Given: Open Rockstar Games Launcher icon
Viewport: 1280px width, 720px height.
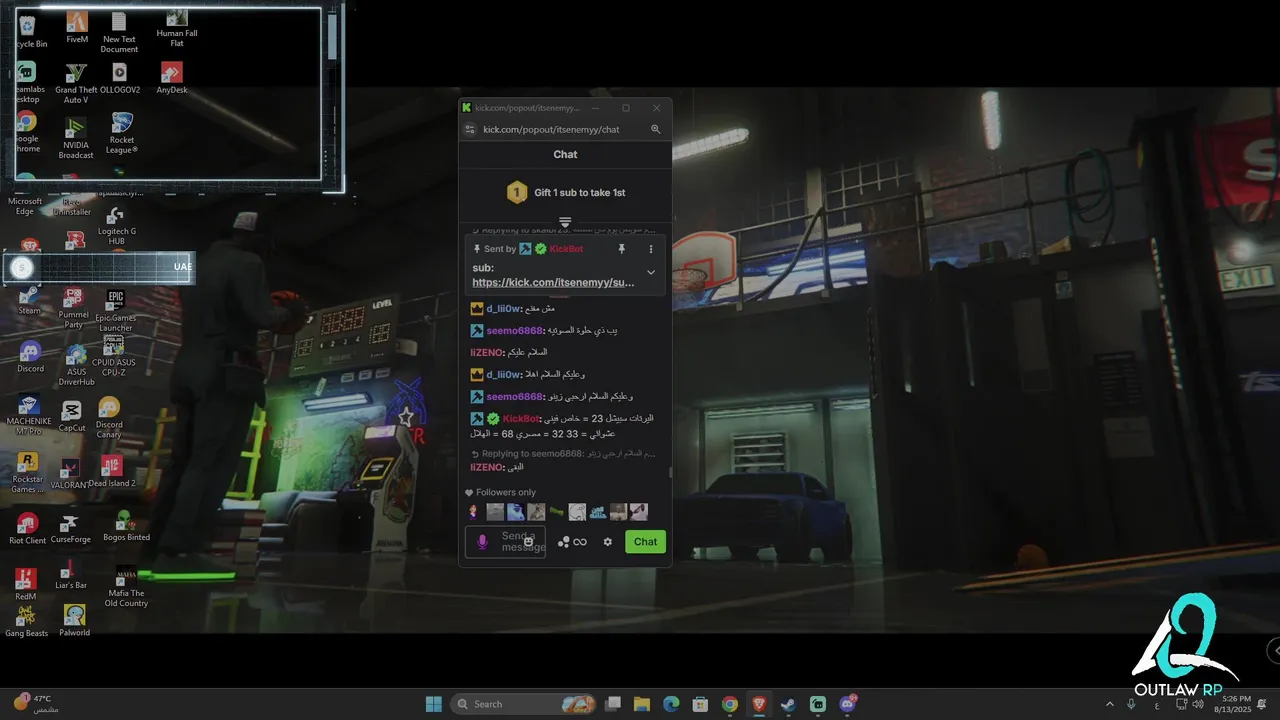Looking at the screenshot, I should pyautogui.click(x=28, y=473).
